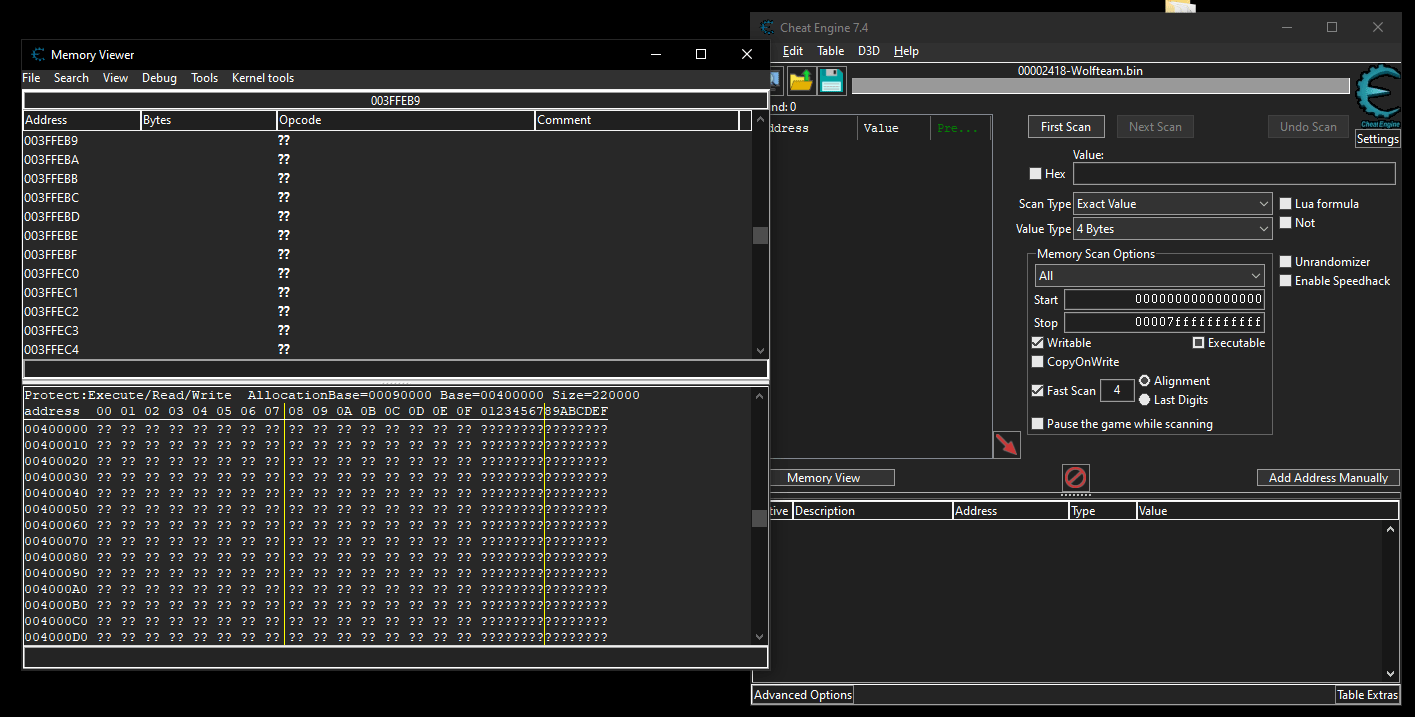1415x717 pixels.
Task: Open Table Extras
Action: 1367,695
